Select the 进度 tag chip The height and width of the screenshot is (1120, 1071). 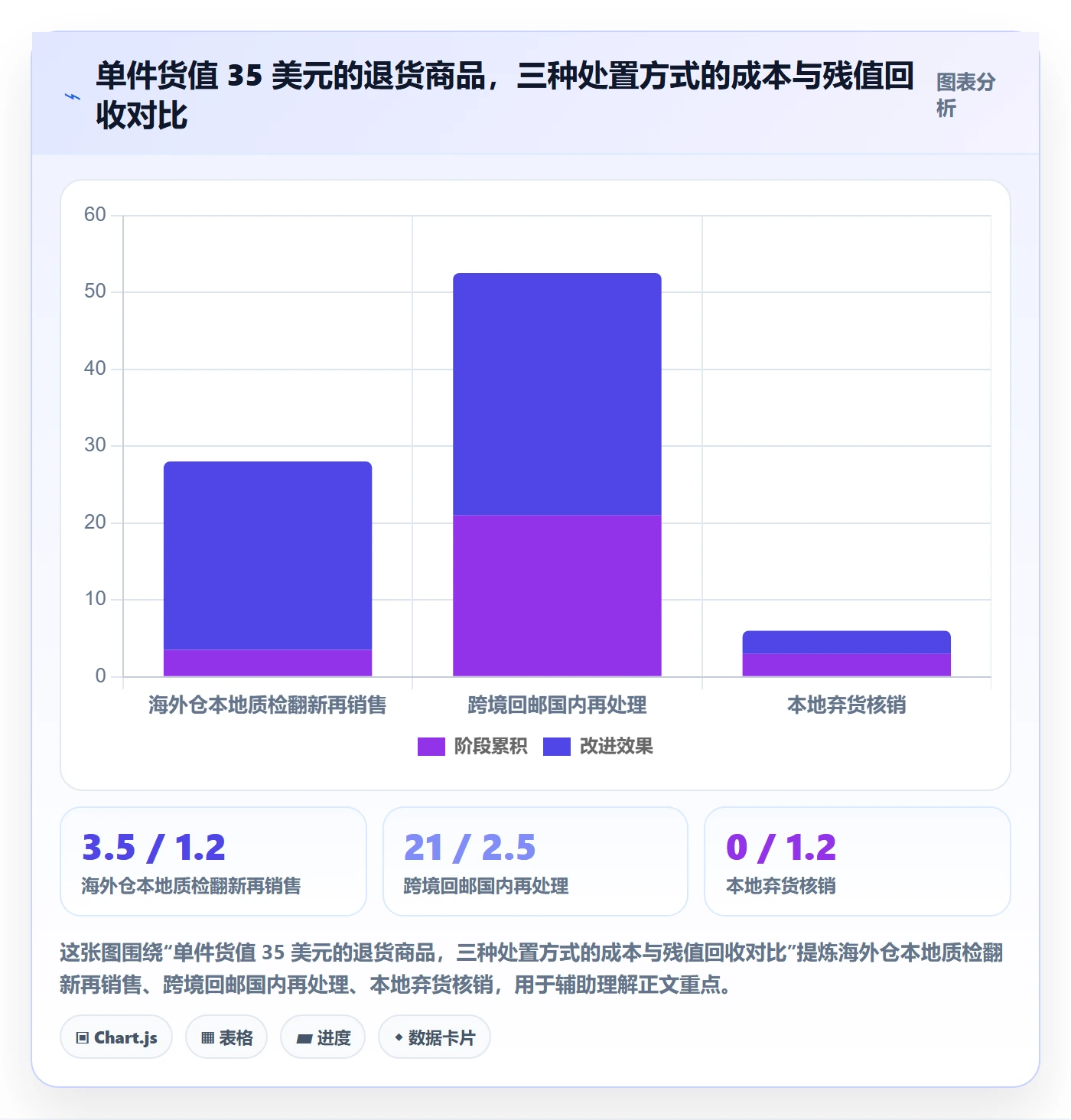pyautogui.click(x=323, y=1037)
